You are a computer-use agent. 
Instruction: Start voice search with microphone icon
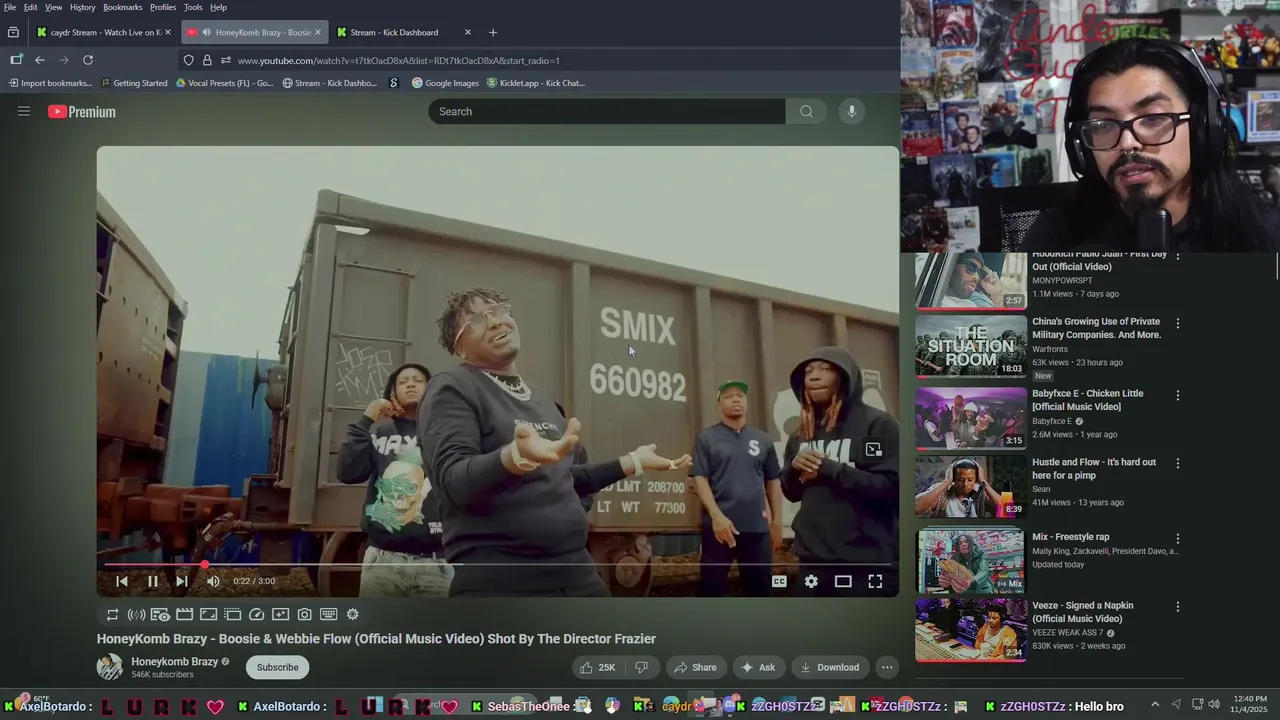tap(851, 111)
